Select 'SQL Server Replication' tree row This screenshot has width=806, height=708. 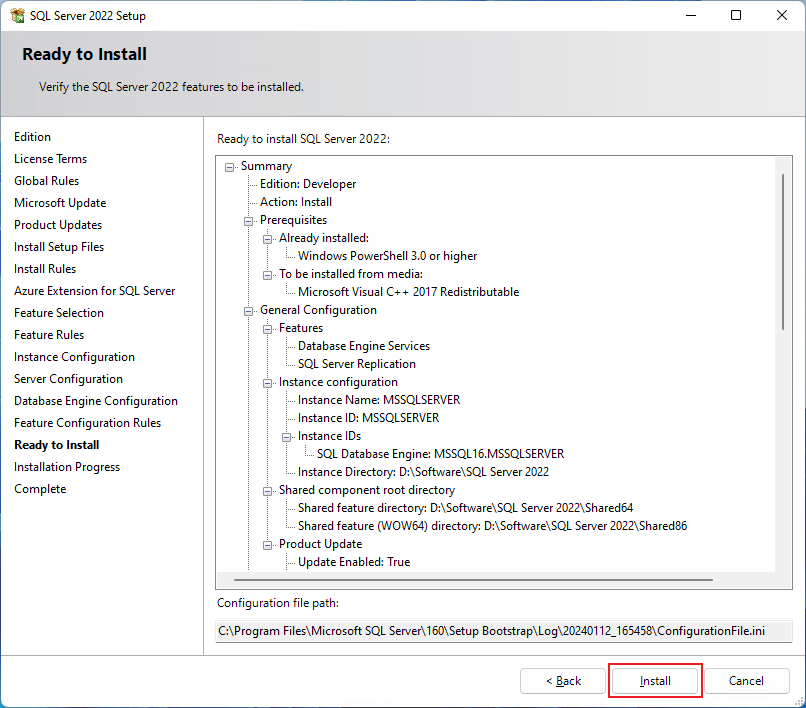point(356,364)
